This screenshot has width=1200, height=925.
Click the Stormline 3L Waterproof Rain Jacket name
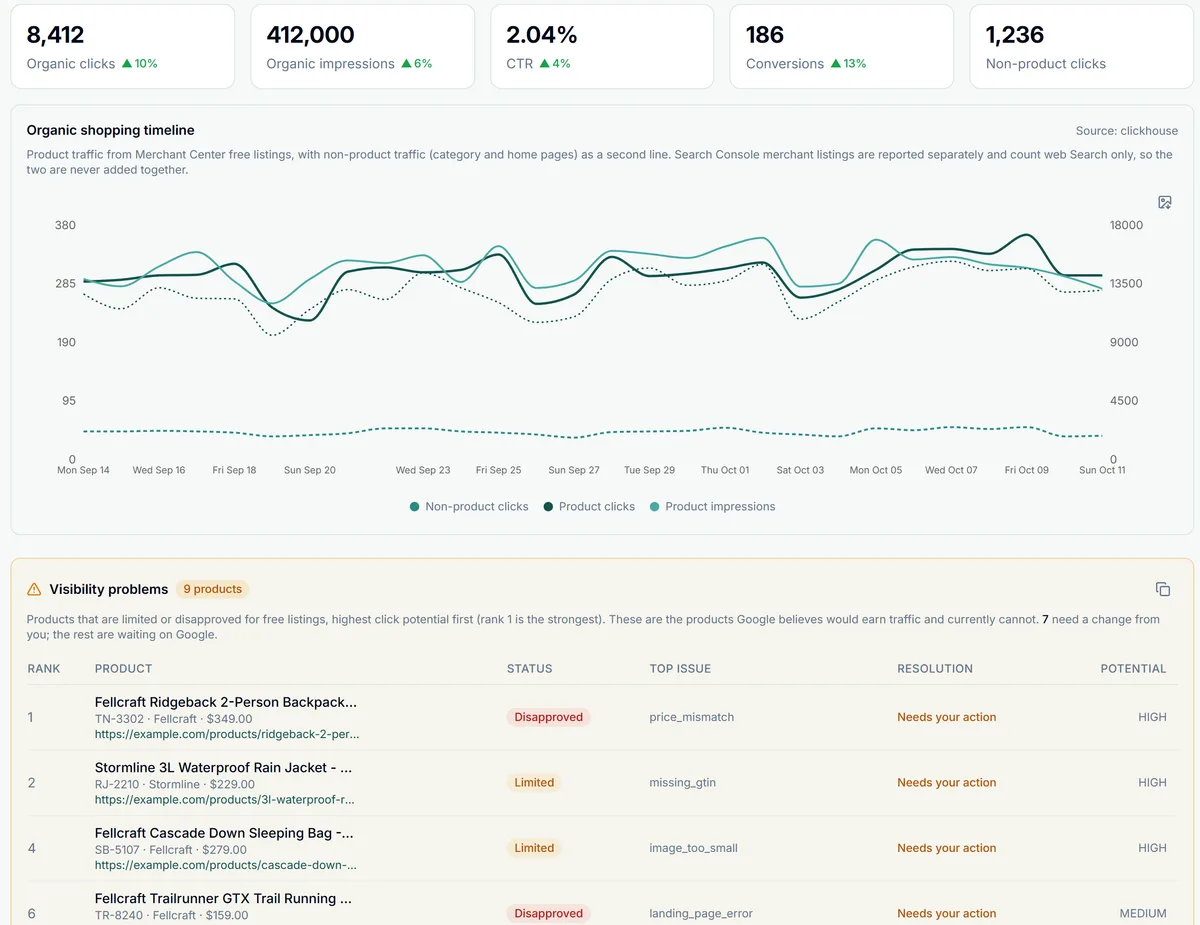(x=224, y=768)
